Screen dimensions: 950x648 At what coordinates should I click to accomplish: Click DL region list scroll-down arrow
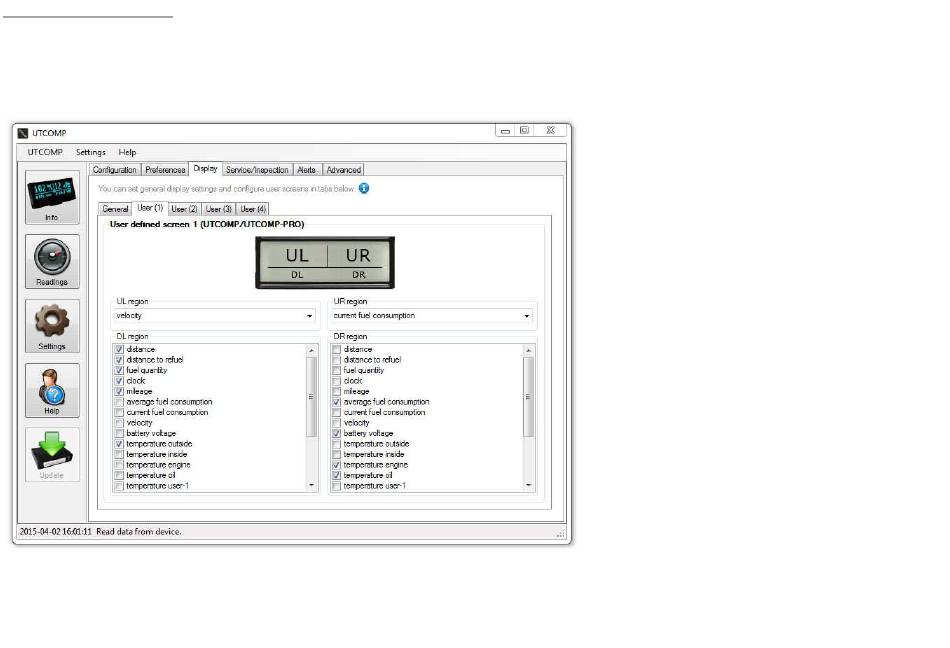point(311,485)
